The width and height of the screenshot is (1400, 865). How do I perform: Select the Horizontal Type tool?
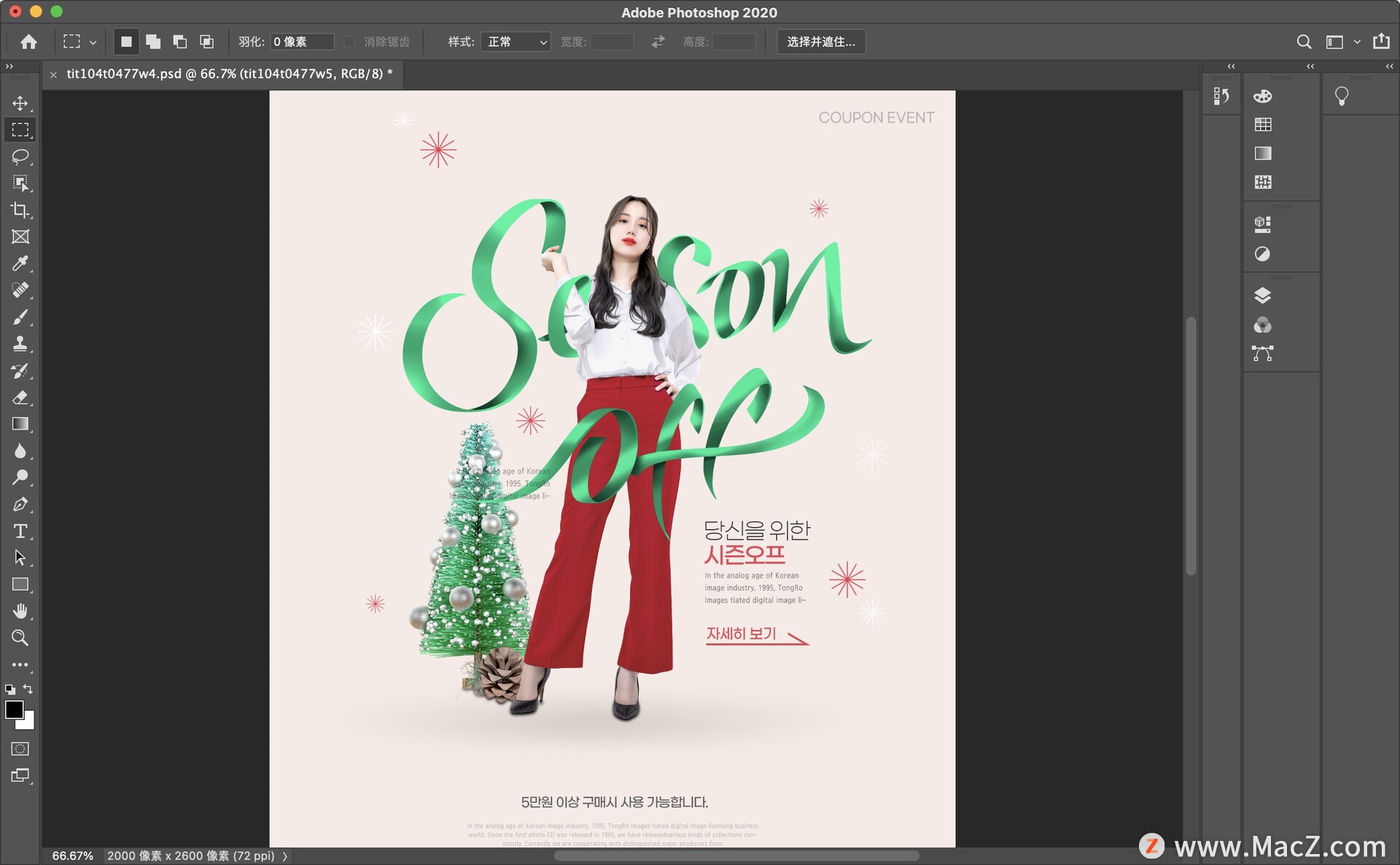click(x=20, y=531)
